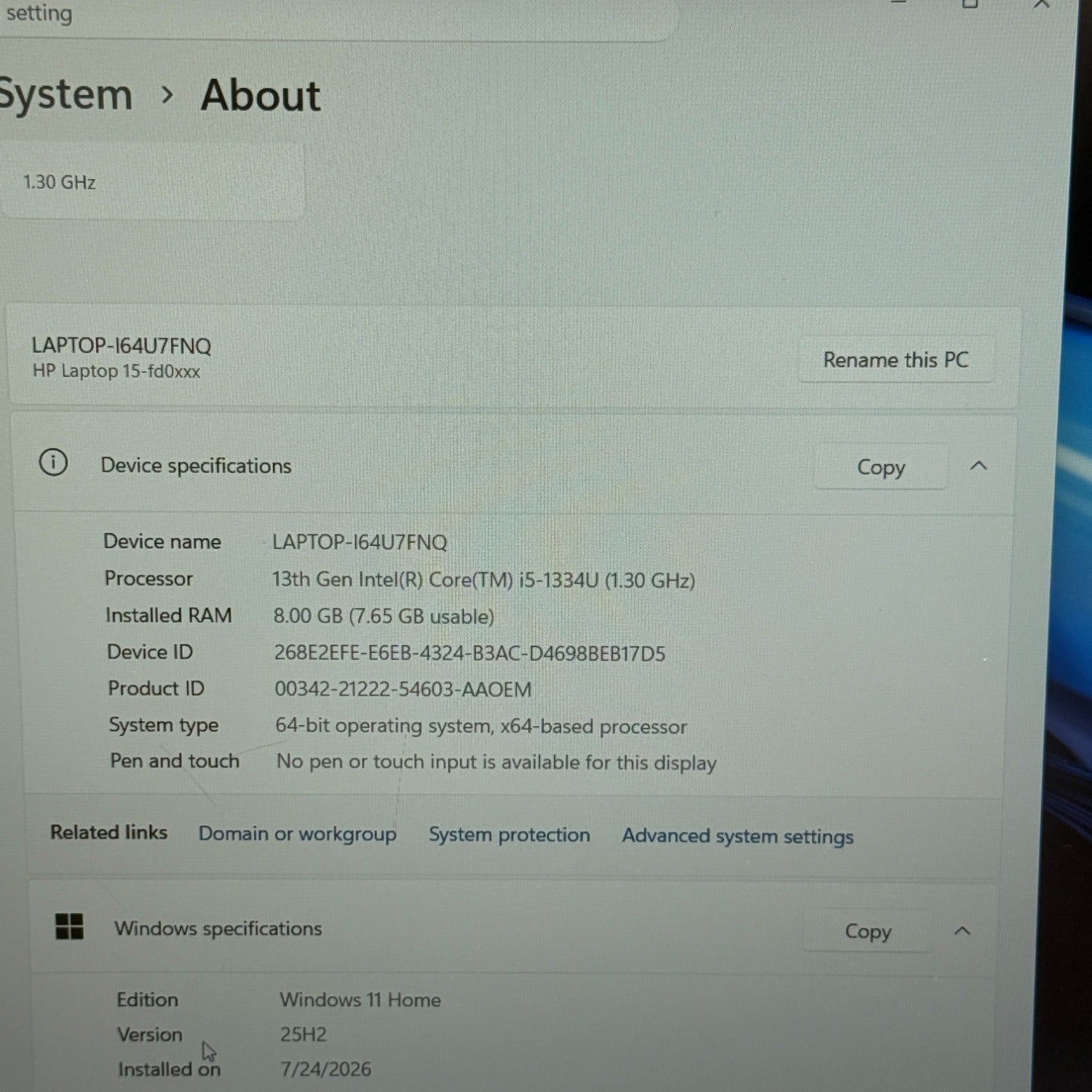Close the Settings window
The image size is (1092, 1092).
click(1042, 4)
